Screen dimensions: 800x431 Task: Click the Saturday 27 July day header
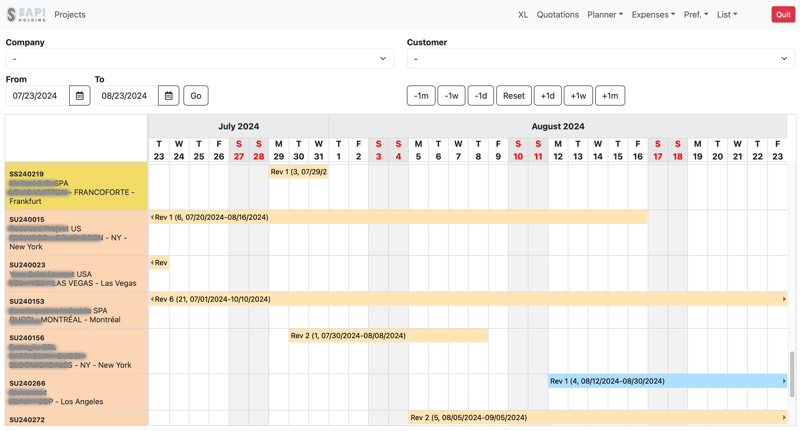pyautogui.click(x=239, y=150)
